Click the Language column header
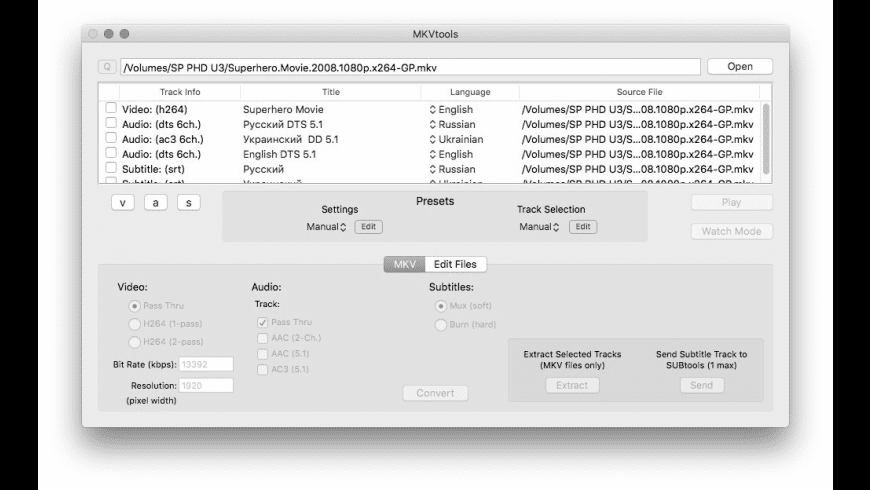 point(470,92)
